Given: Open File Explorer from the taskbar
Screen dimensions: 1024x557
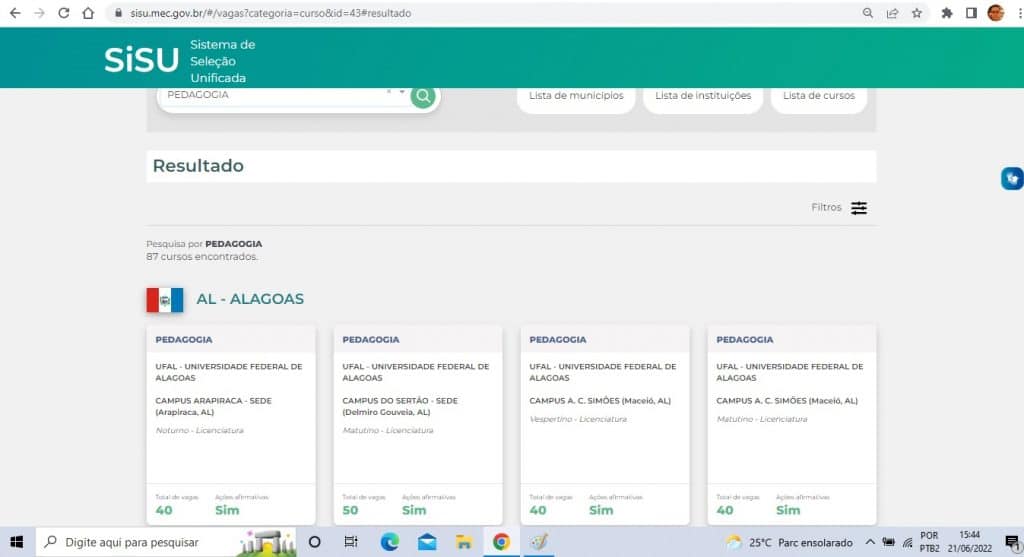Looking at the screenshot, I should point(464,542).
